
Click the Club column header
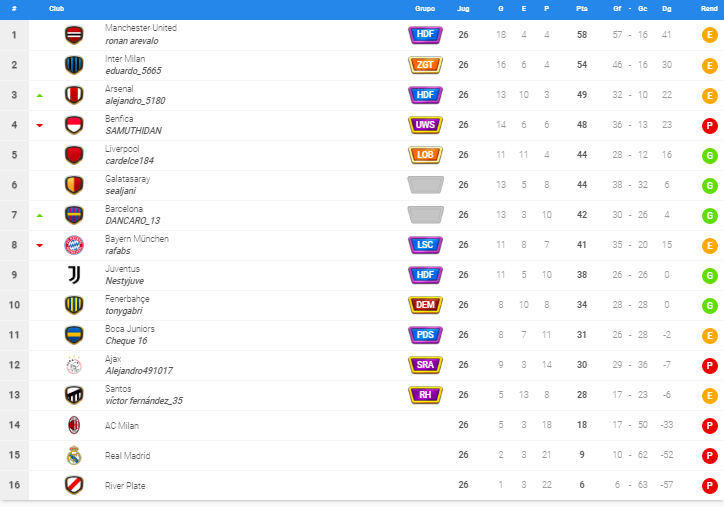click(56, 9)
